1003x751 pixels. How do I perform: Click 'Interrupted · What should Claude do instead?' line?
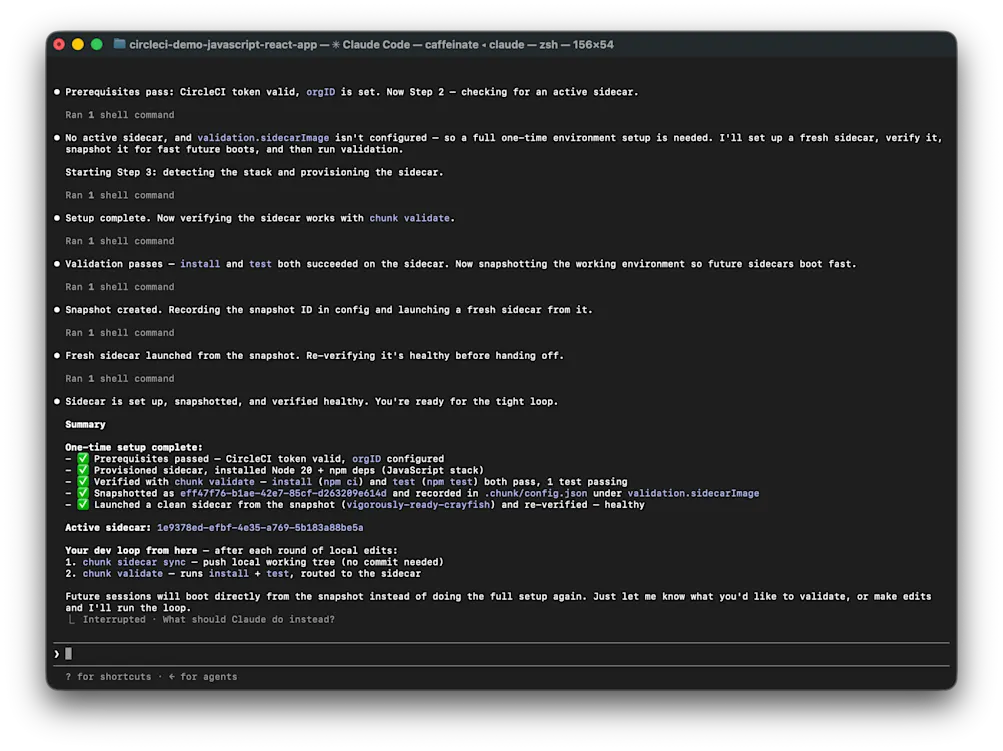click(x=208, y=619)
